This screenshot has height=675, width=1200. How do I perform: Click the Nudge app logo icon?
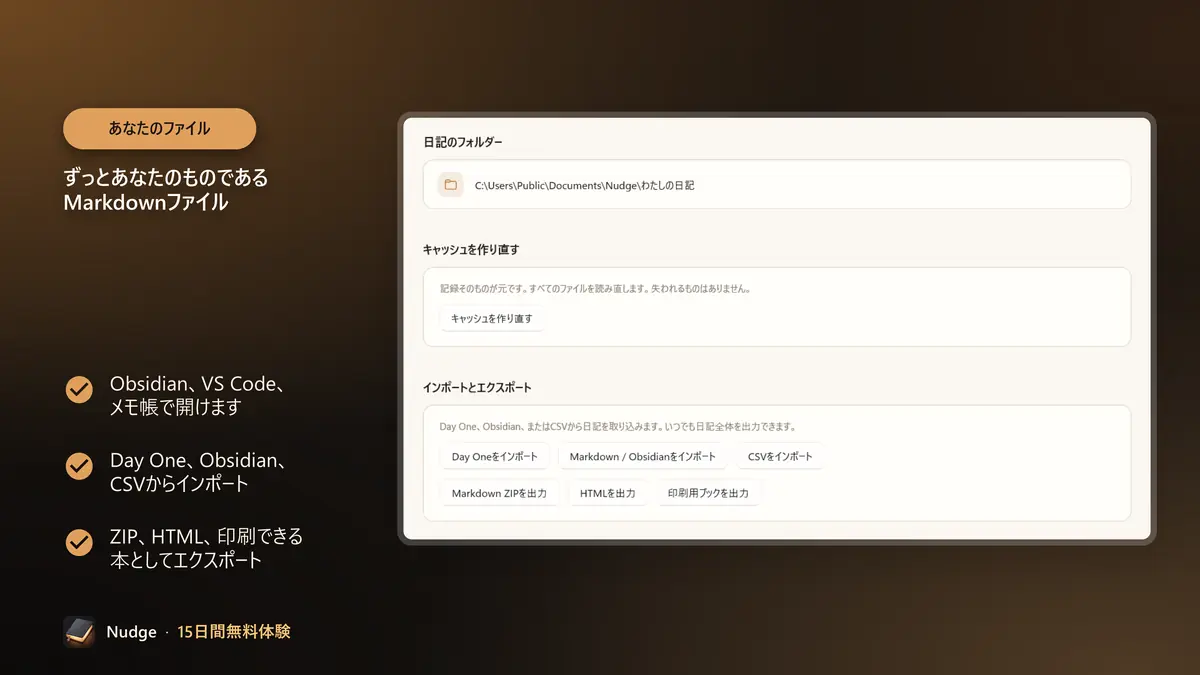point(79,632)
